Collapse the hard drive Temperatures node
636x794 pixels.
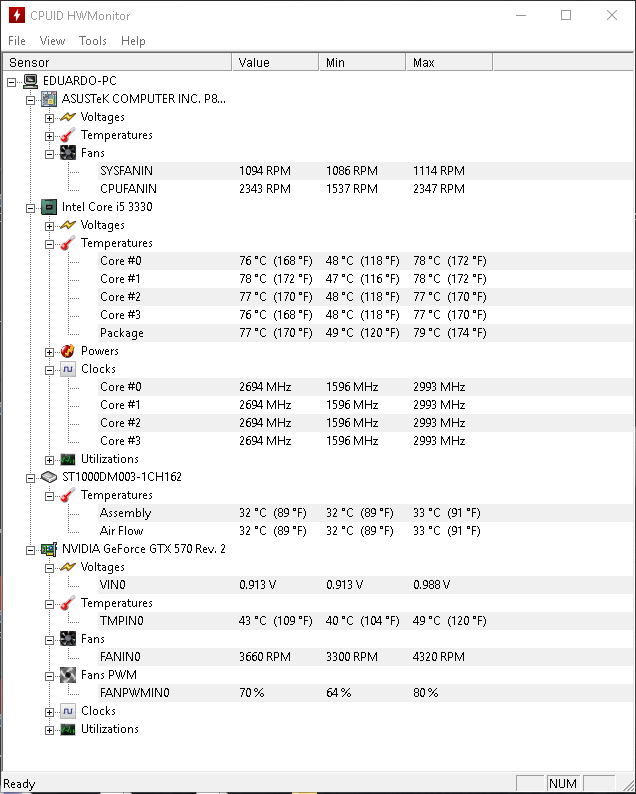(x=49, y=496)
